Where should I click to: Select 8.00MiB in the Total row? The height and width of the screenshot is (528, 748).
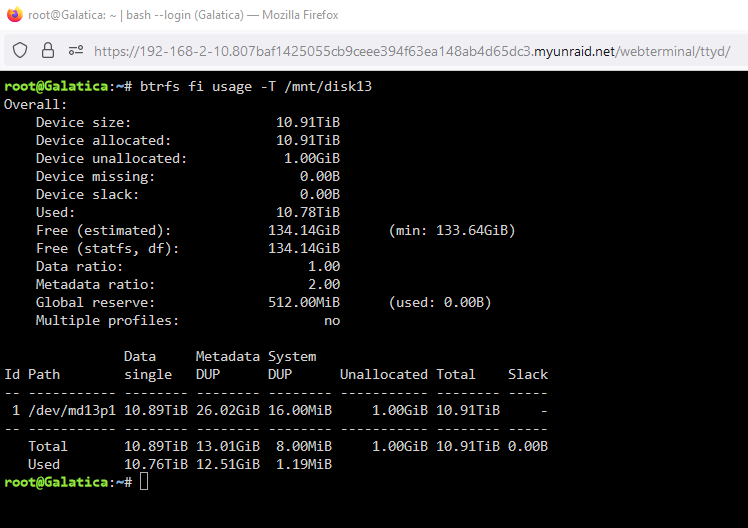[x=304, y=446]
